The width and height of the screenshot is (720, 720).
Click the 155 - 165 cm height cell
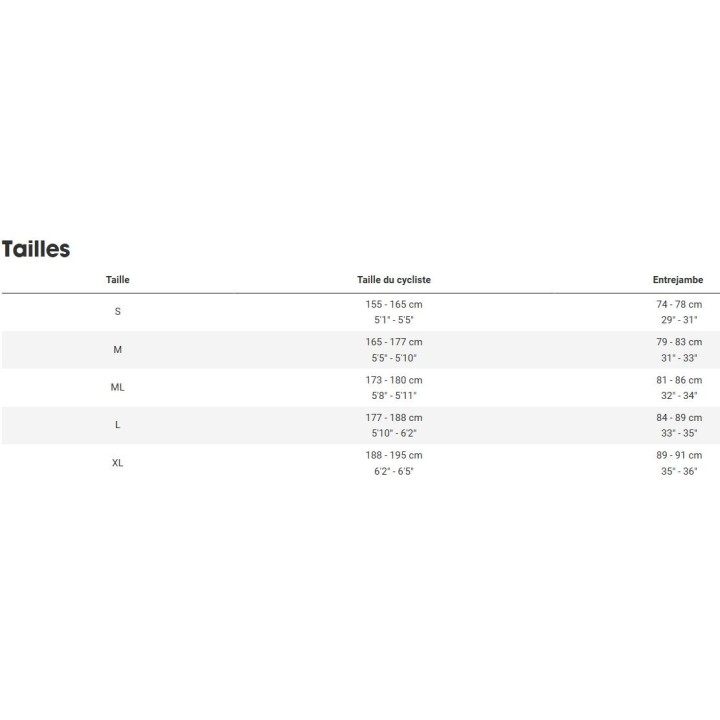(393, 304)
